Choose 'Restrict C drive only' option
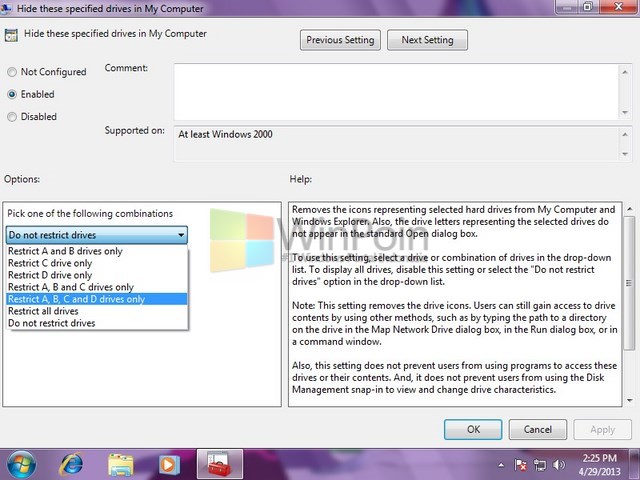This screenshot has height=480, width=640. 97,263
